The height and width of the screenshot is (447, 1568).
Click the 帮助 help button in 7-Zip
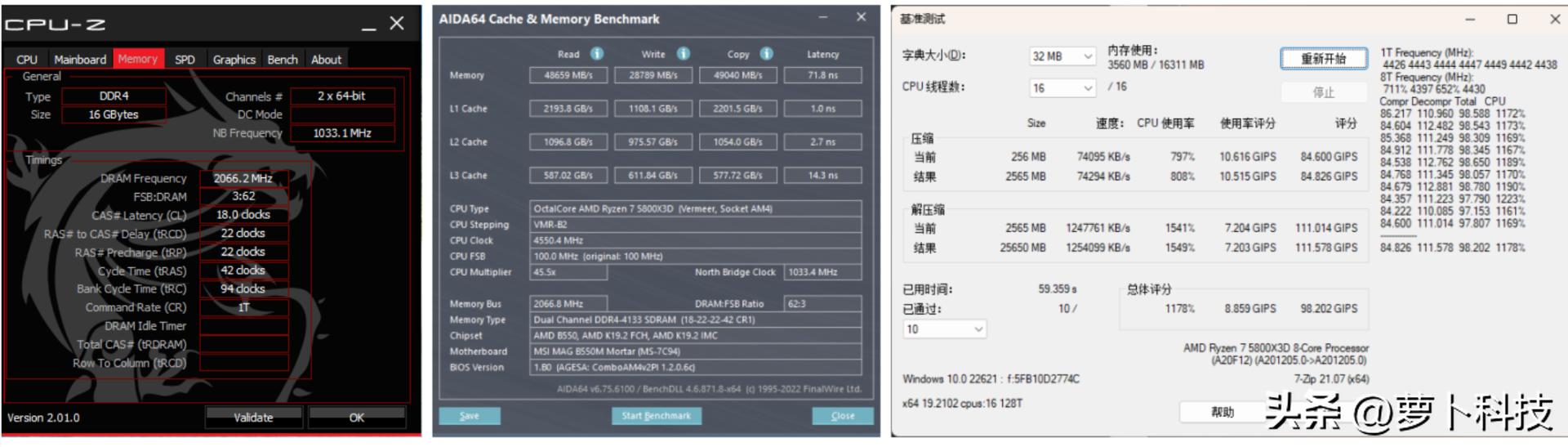1223,412
